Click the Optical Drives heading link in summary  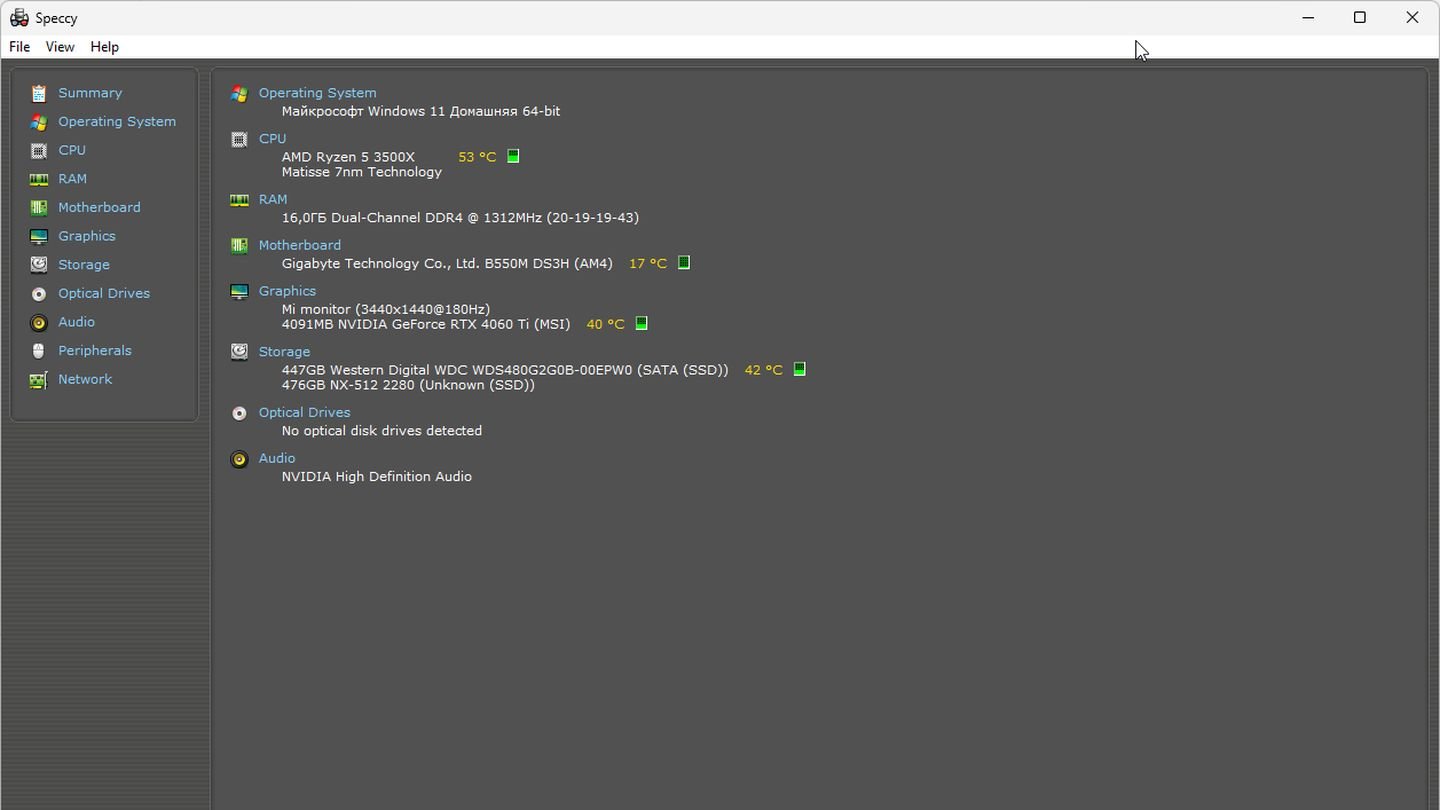[x=304, y=413]
